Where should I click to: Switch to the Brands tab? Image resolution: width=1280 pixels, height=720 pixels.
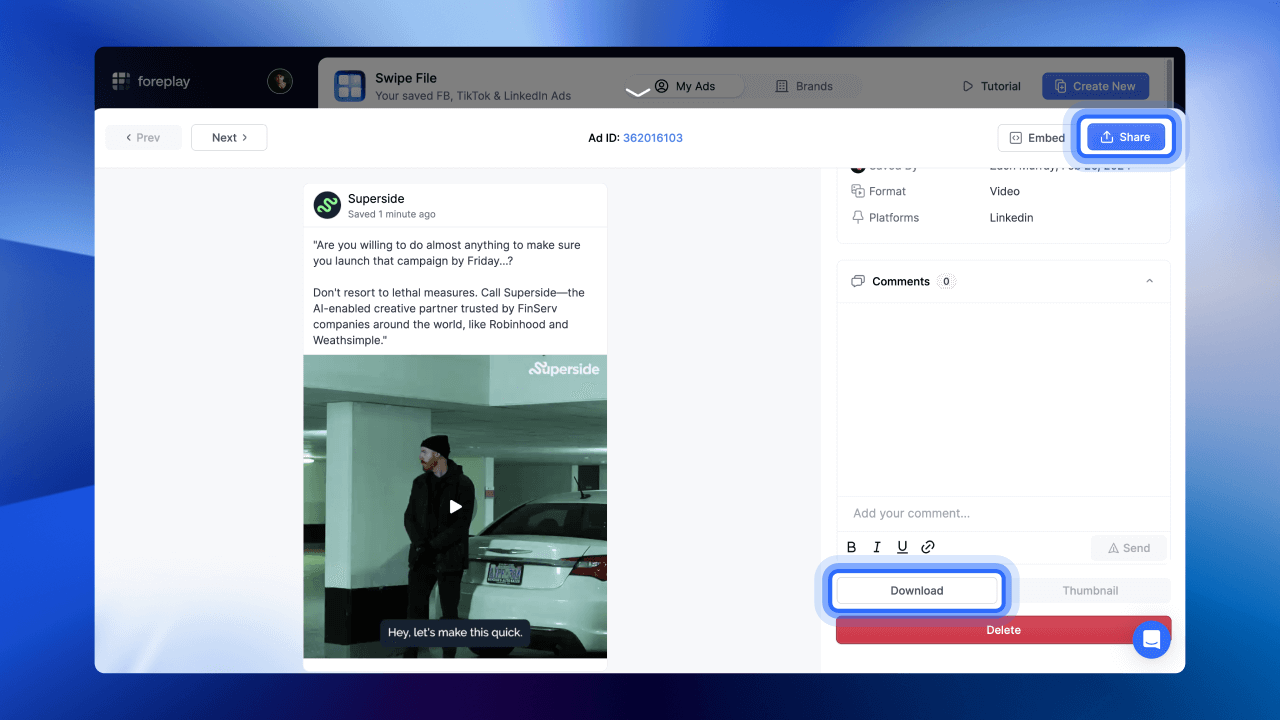coord(805,86)
